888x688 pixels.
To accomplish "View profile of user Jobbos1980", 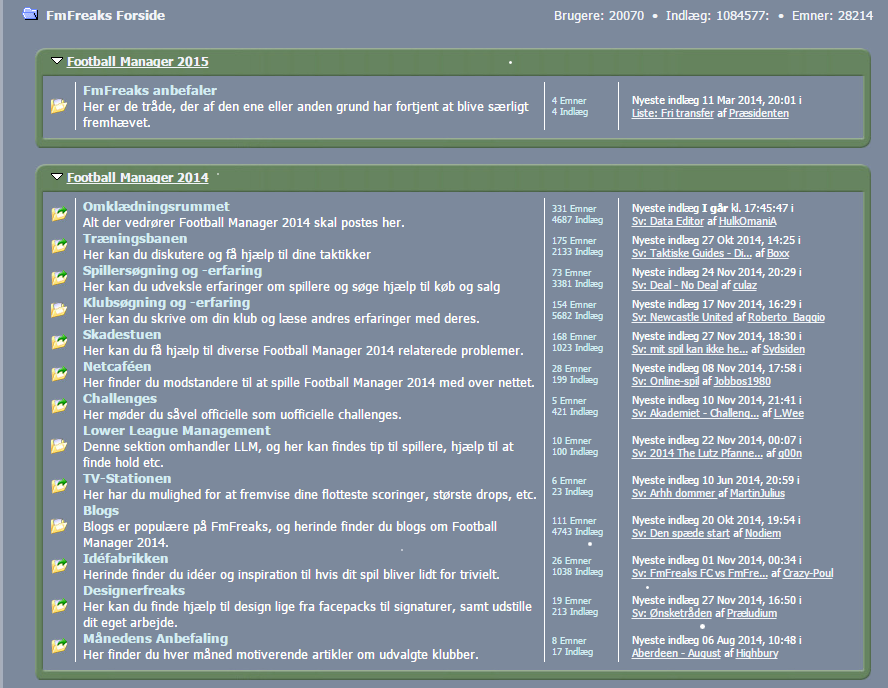I will 742,381.
